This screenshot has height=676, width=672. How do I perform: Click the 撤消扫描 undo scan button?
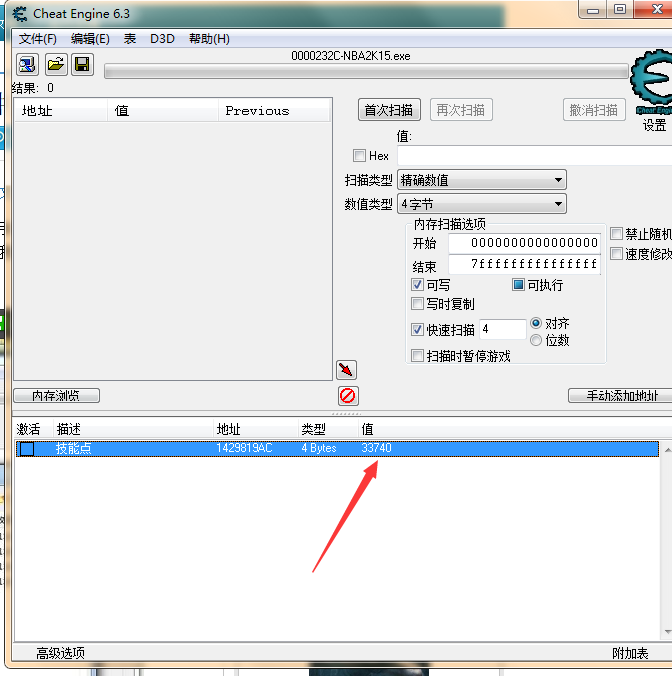coord(594,110)
